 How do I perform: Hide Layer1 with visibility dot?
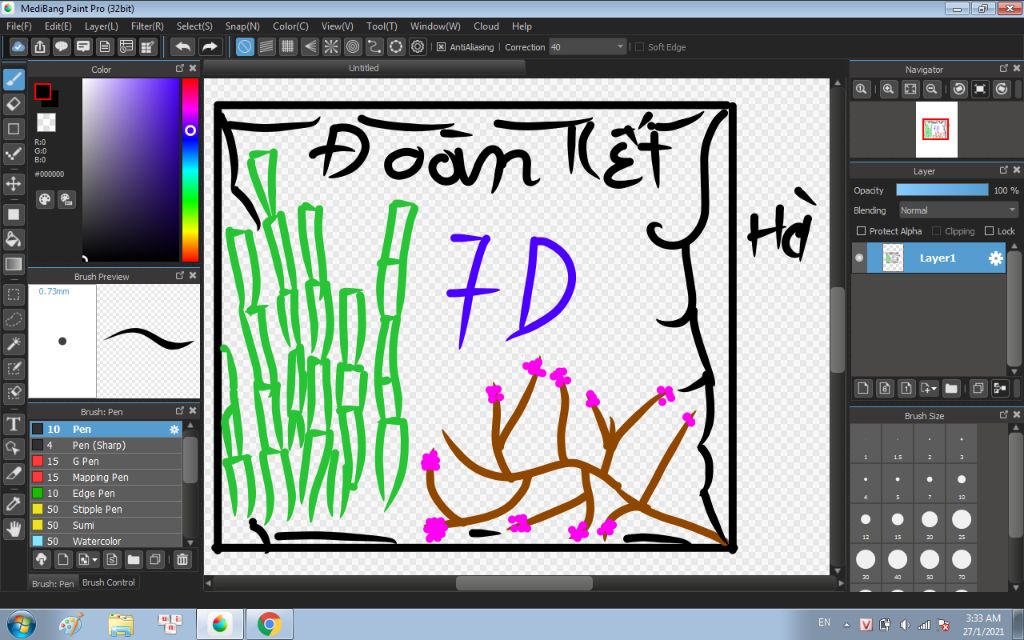coord(859,258)
